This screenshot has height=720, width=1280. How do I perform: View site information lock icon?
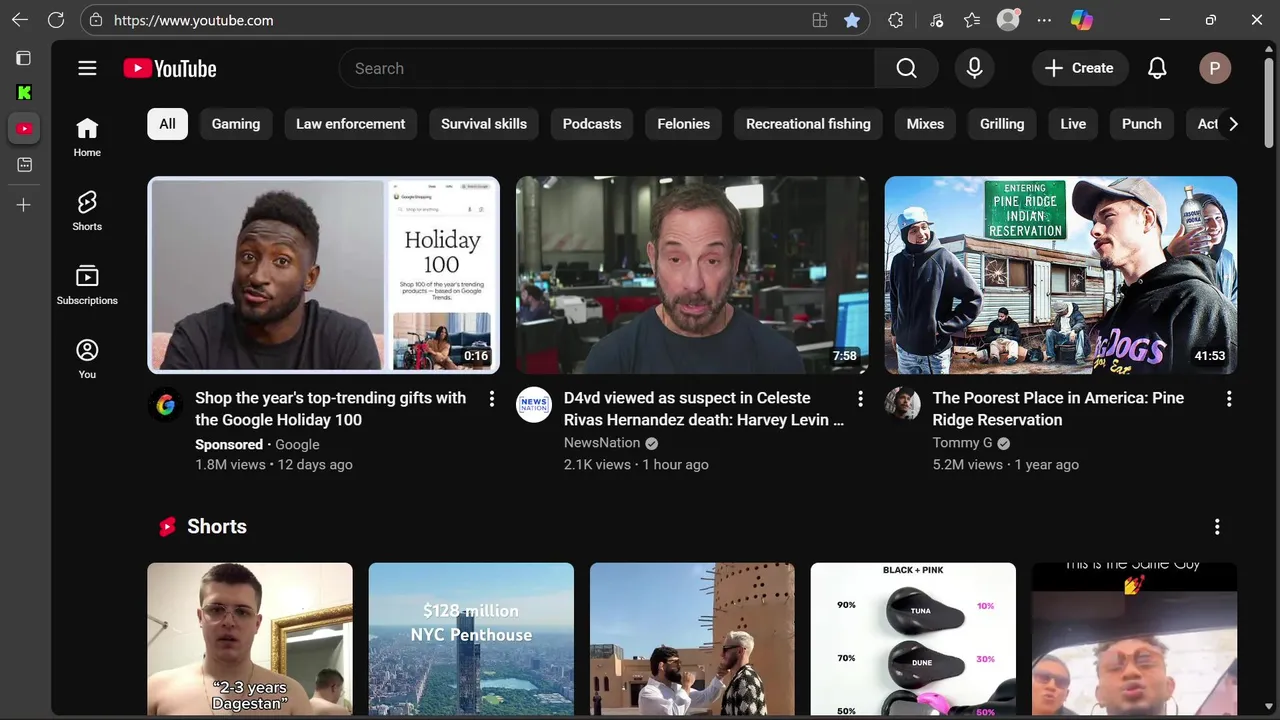[x=95, y=20]
